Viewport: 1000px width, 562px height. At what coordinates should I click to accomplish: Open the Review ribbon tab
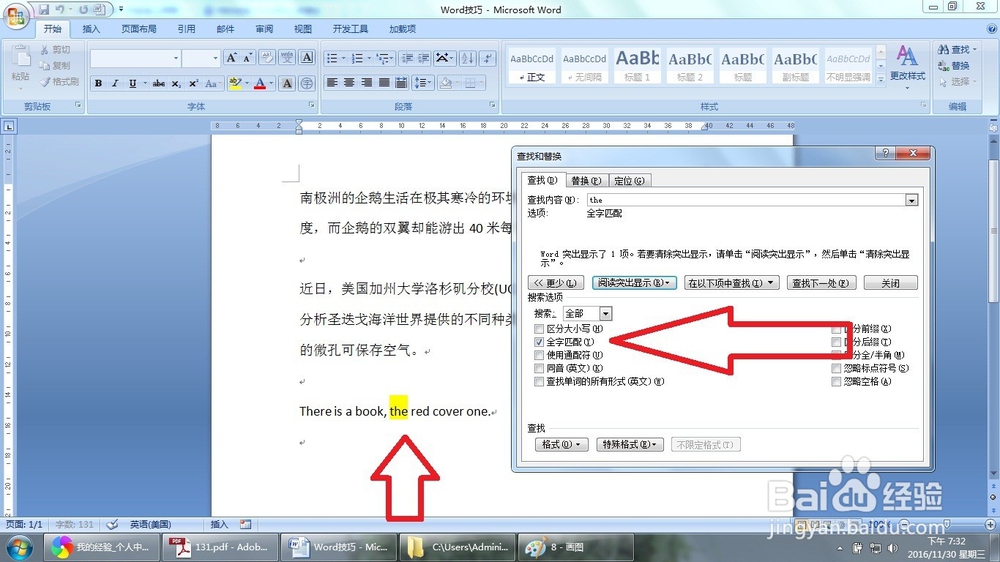(264, 29)
